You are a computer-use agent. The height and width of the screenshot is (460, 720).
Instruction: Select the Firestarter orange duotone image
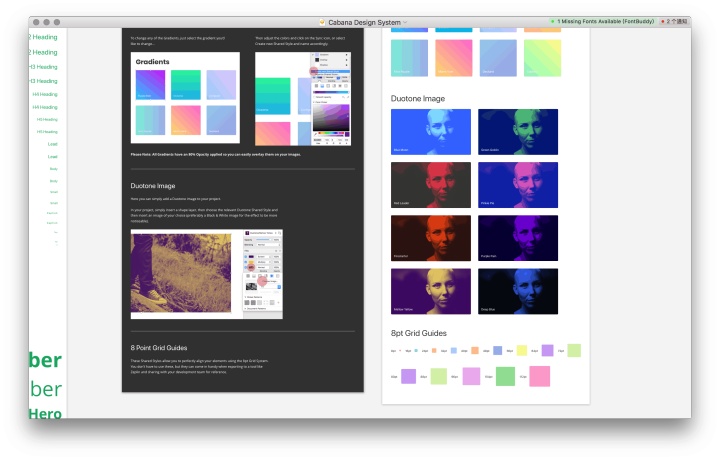431,238
